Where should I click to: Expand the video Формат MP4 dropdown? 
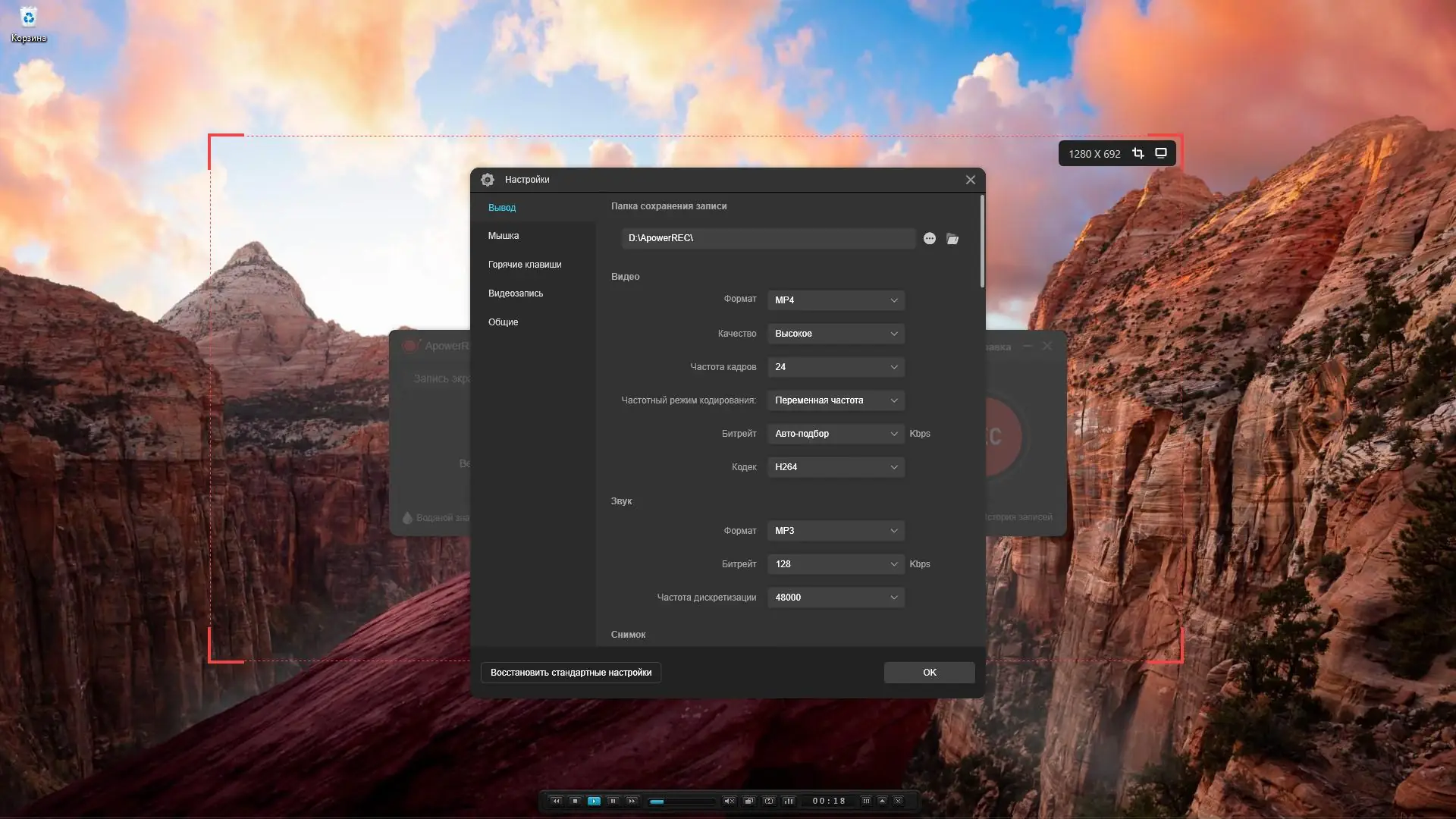[835, 300]
